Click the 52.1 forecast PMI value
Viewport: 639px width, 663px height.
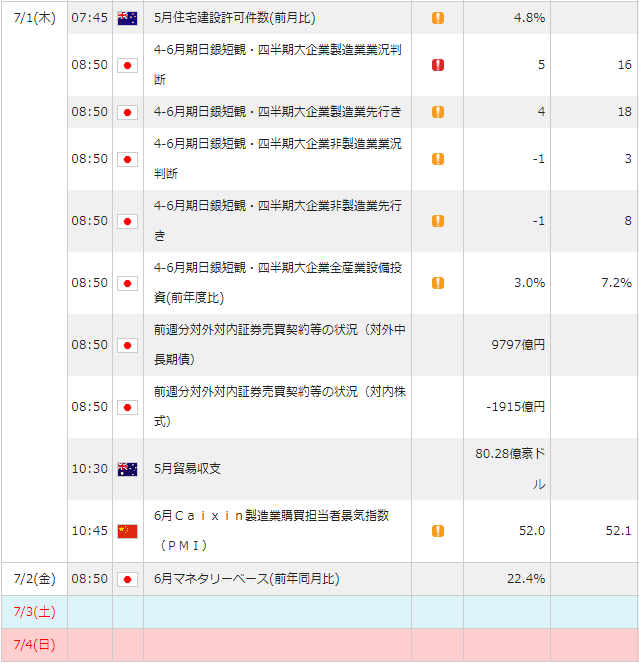click(619, 531)
